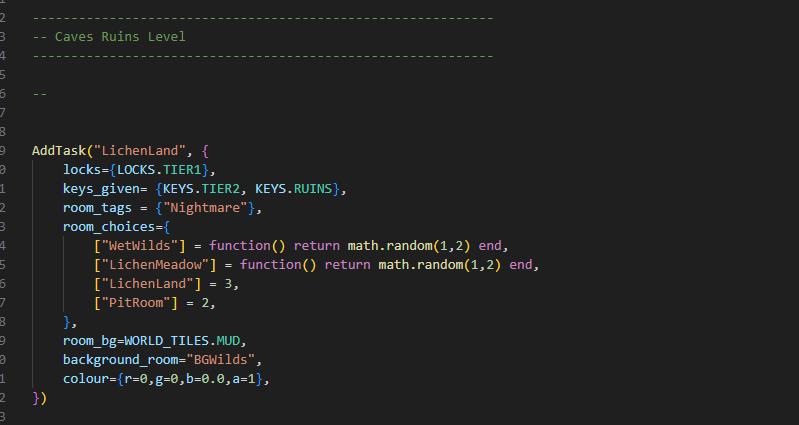This screenshot has width=799, height=425.
Task: Click the room_choices table key
Action: tap(109, 227)
